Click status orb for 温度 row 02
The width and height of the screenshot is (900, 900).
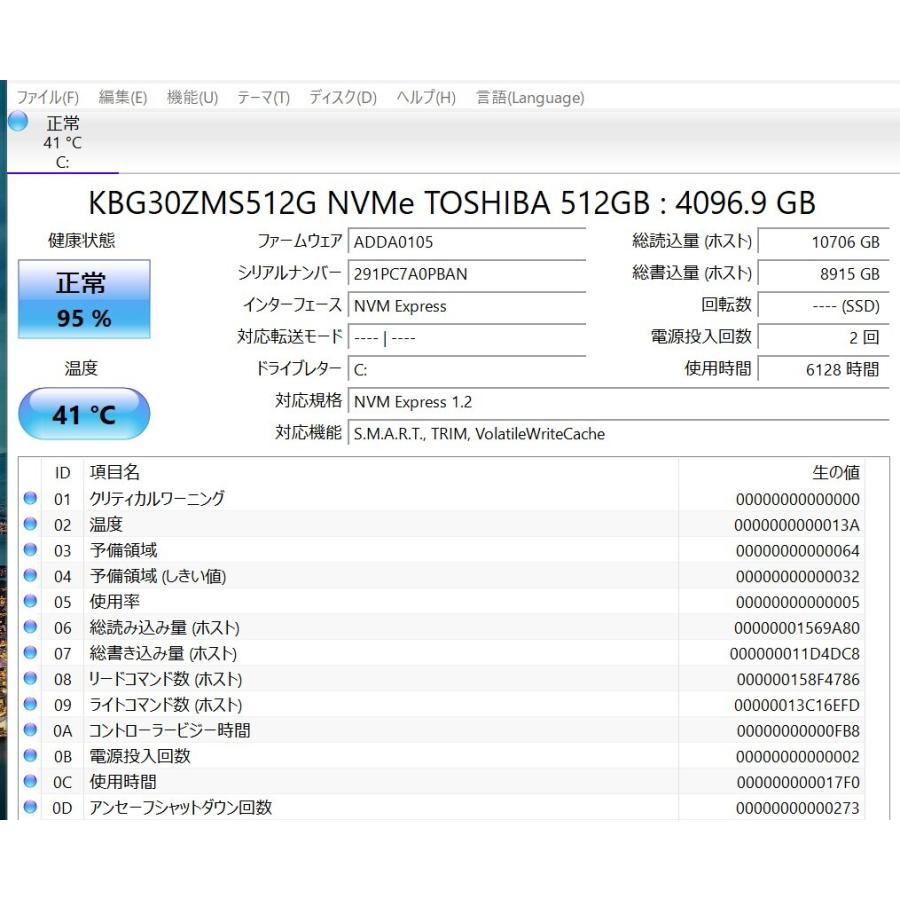click(x=30, y=523)
